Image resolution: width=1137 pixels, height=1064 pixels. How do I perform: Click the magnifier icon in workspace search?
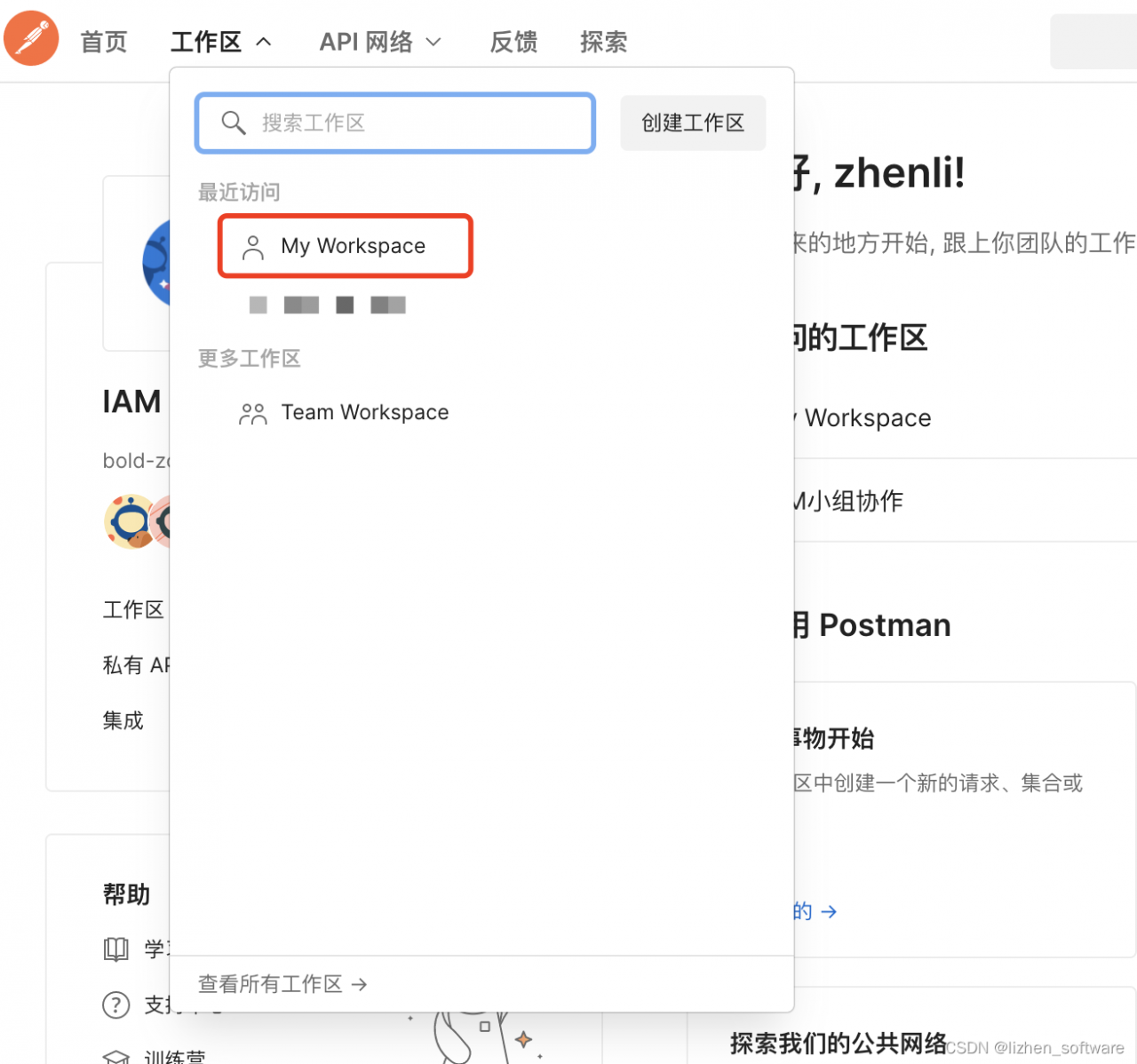pyautogui.click(x=233, y=123)
